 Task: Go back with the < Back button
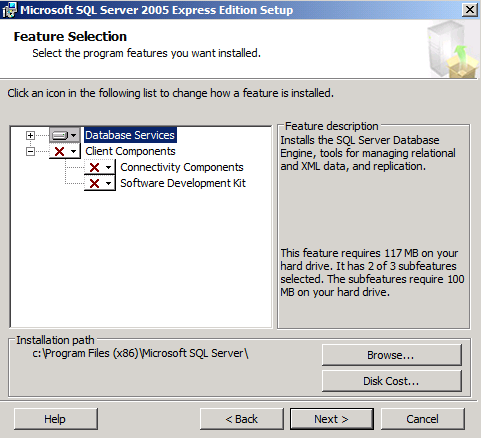point(242,419)
